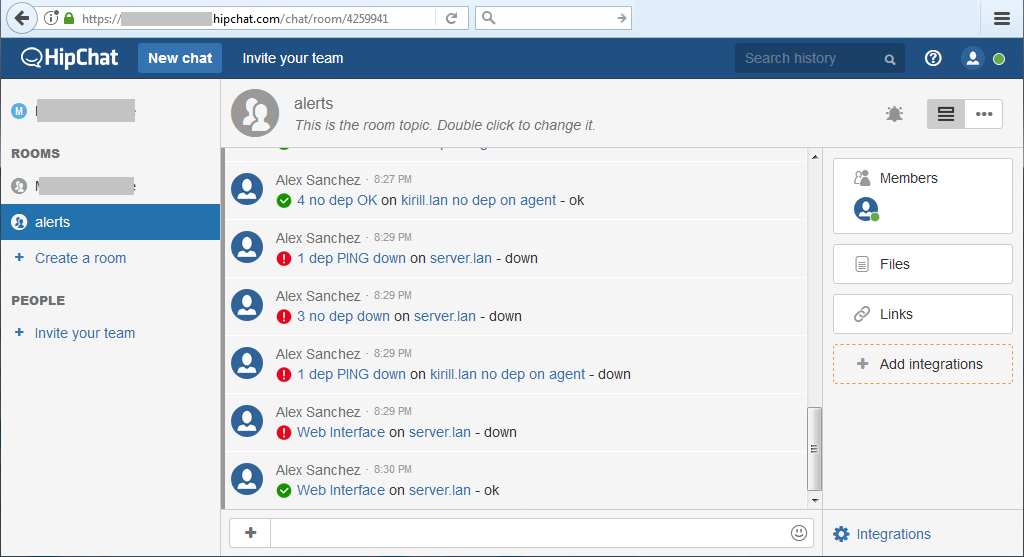Image resolution: width=1024 pixels, height=557 pixels.
Task: Click the green check icon on 4 no dep OK
Action: (x=283, y=200)
